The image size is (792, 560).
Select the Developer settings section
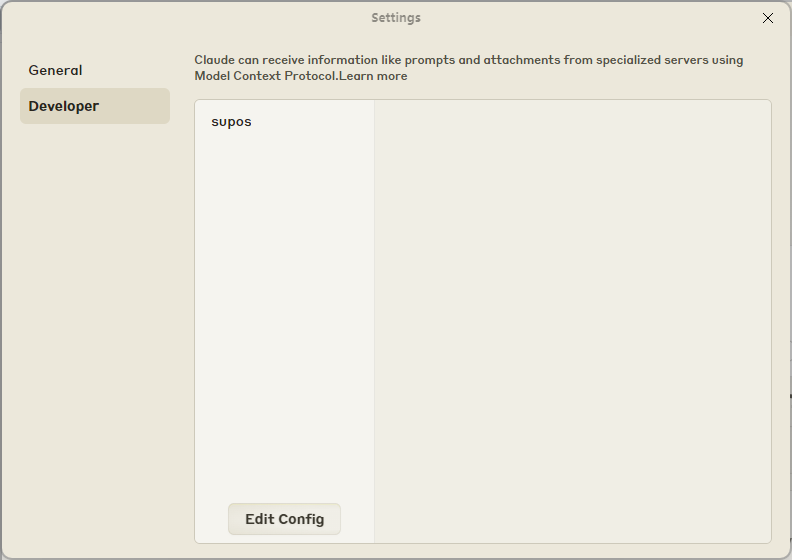tap(95, 106)
